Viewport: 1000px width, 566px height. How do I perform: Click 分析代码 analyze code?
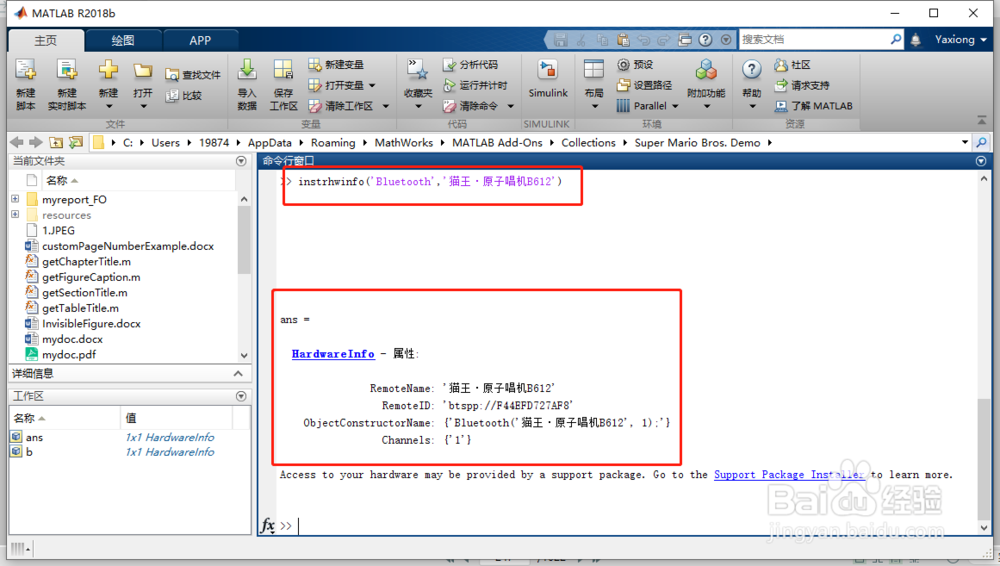pos(471,64)
